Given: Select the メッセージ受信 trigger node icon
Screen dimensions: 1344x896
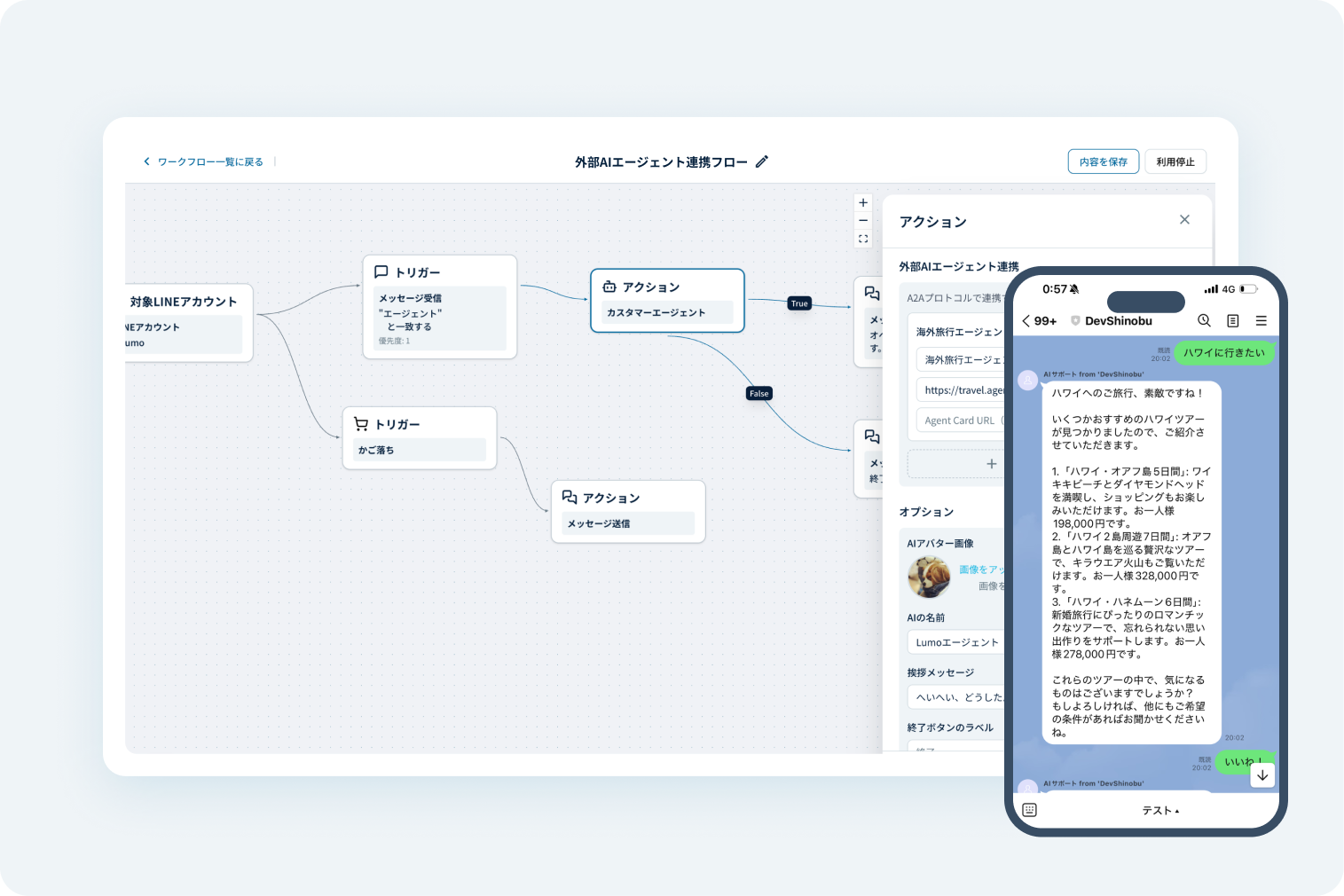Looking at the screenshot, I should 382,271.
